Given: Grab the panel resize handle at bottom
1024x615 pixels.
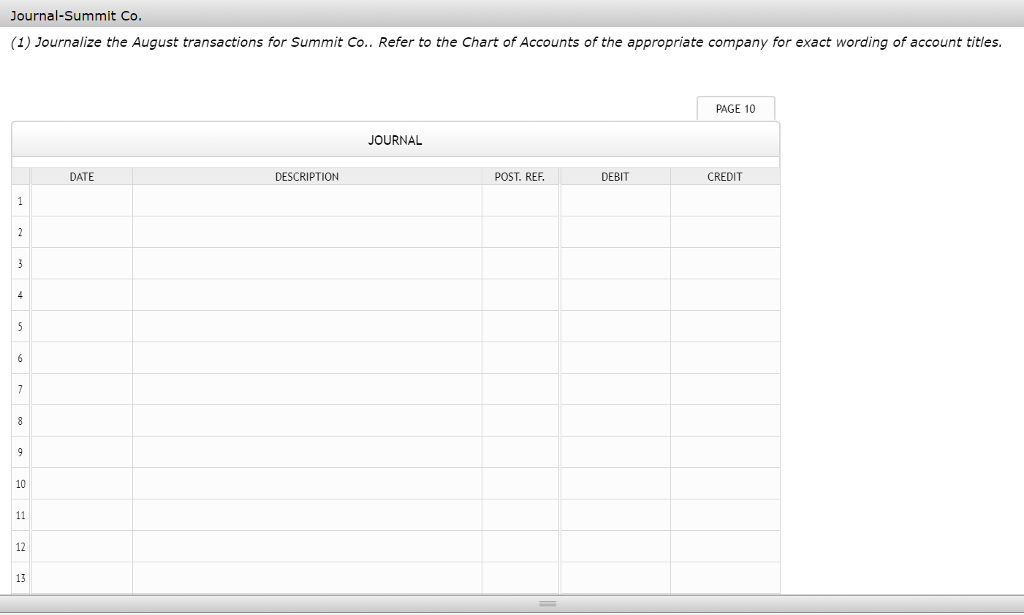Looking at the screenshot, I should [547, 604].
